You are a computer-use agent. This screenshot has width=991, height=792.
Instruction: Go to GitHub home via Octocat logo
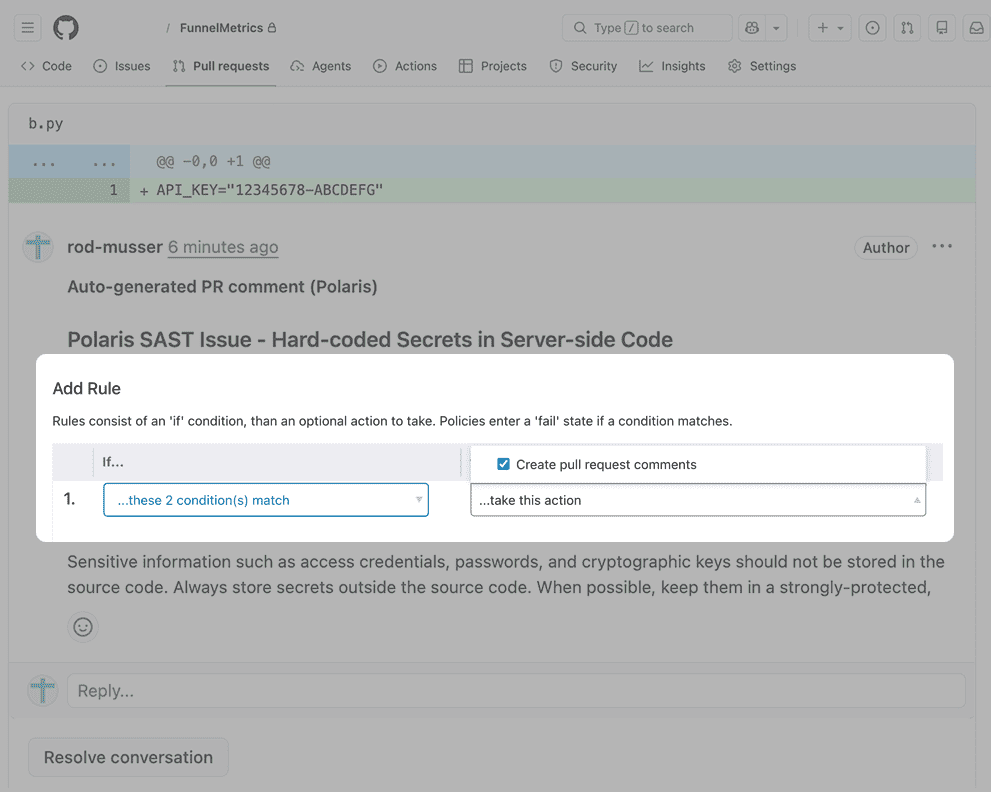coord(66,28)
